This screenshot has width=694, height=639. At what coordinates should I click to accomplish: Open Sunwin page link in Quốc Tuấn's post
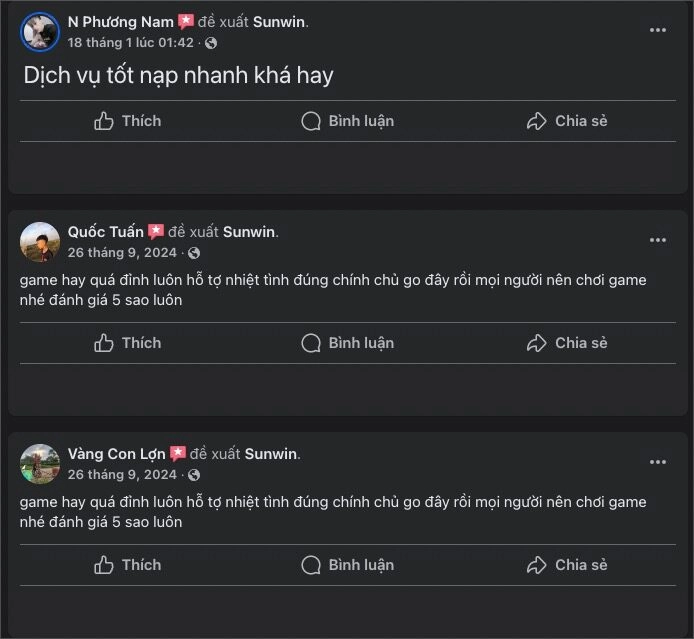point(248,232)
